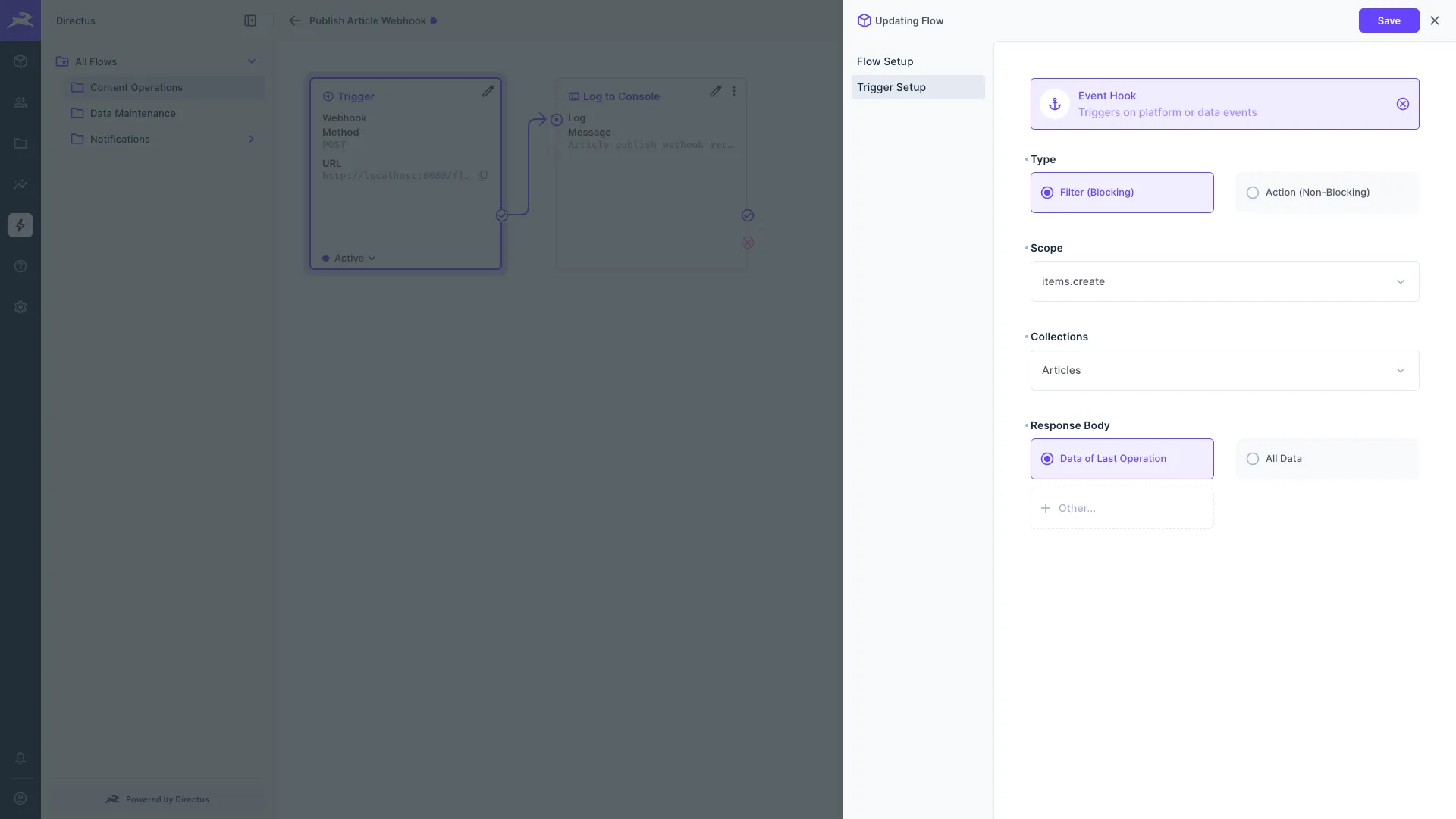The width and height of the screenshot is (1456, 819).
Task: Open the User Directory icon in sidebar
Action: click(x=20, y=102)
